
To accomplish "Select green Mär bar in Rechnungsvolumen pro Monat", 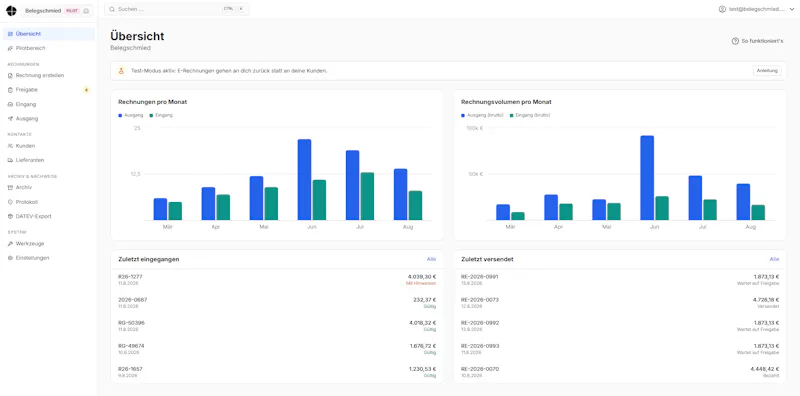I will click(518, 216).
